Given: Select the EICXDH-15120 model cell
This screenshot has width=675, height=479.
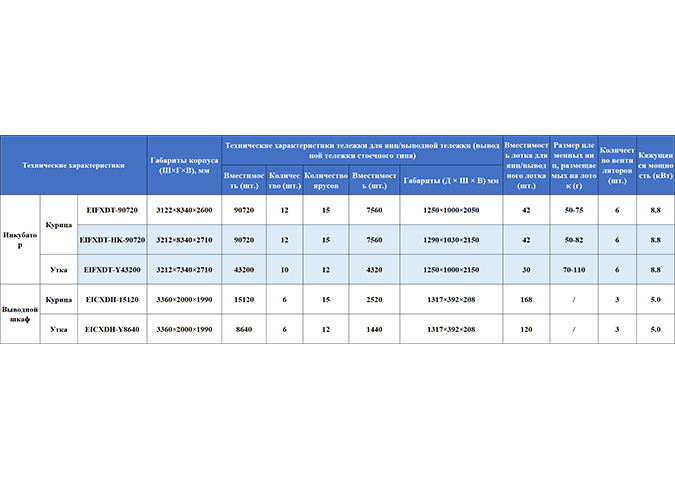Looking at the screenshot, I should [112, 300].
